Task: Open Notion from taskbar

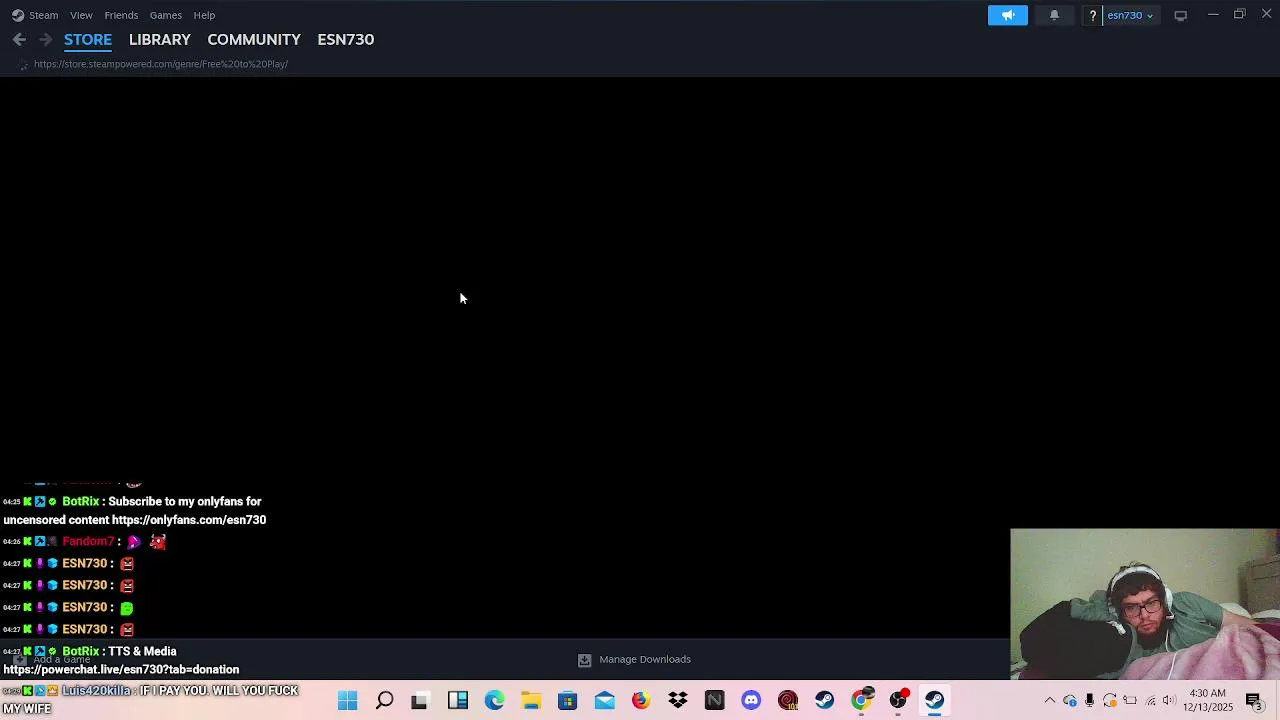Action: pos(714,701)
